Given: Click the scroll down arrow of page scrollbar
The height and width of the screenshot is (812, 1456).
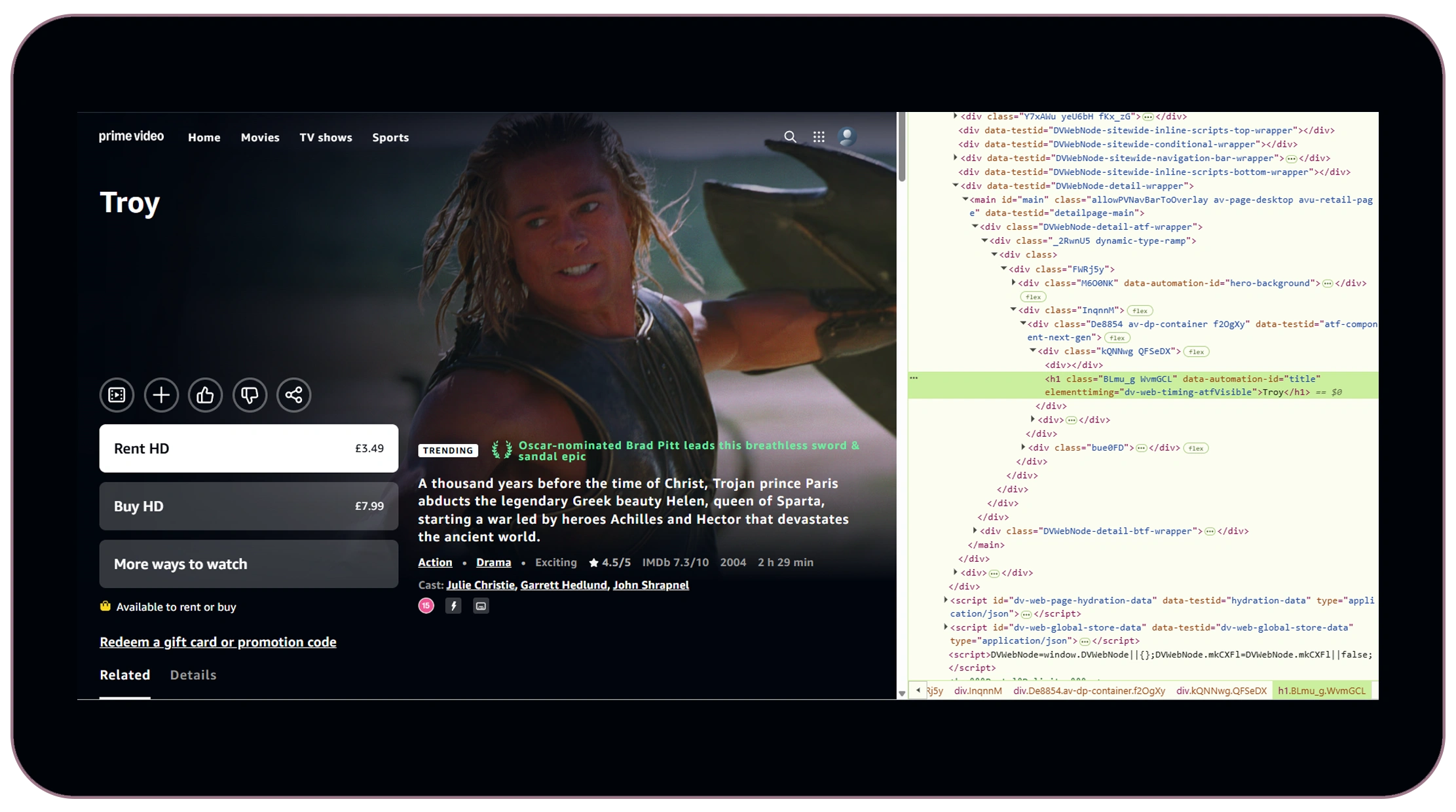Looking at the screenshot, I should (902, 693).
